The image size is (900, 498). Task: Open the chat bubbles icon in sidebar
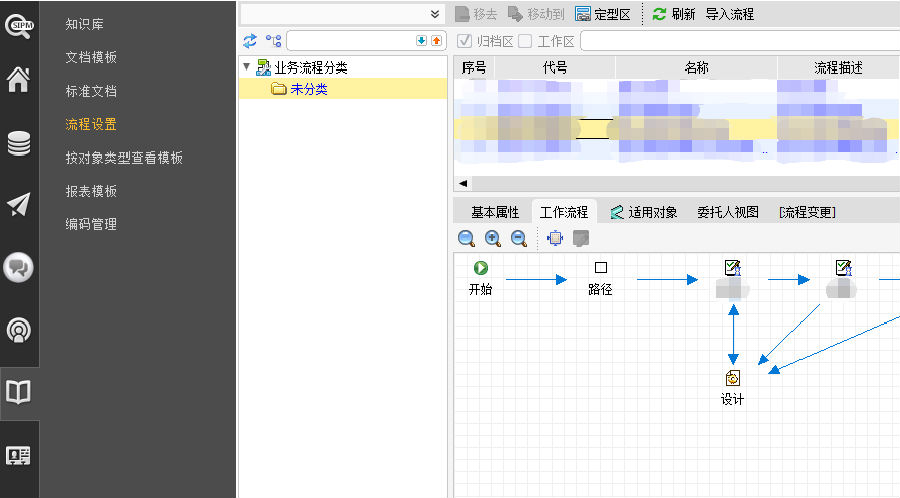pos(18,267)
